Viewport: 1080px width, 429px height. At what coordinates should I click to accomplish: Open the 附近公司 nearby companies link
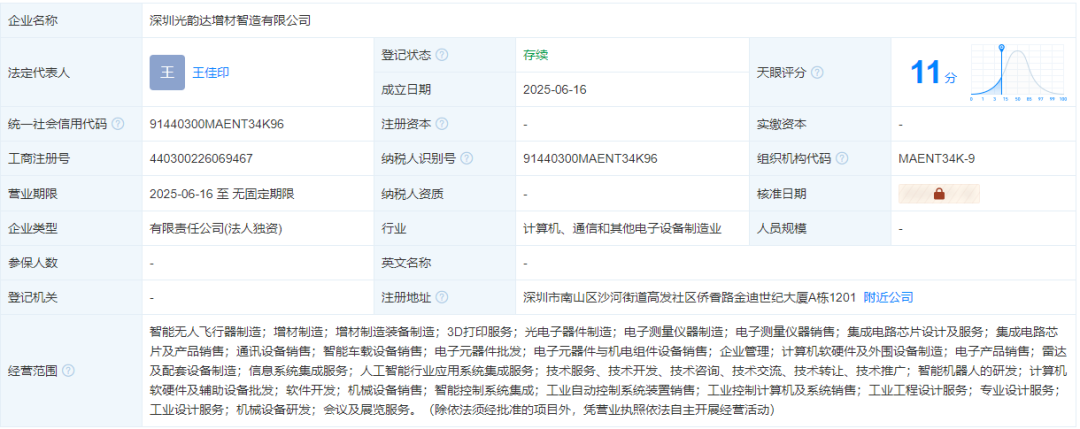coord(889,297)
